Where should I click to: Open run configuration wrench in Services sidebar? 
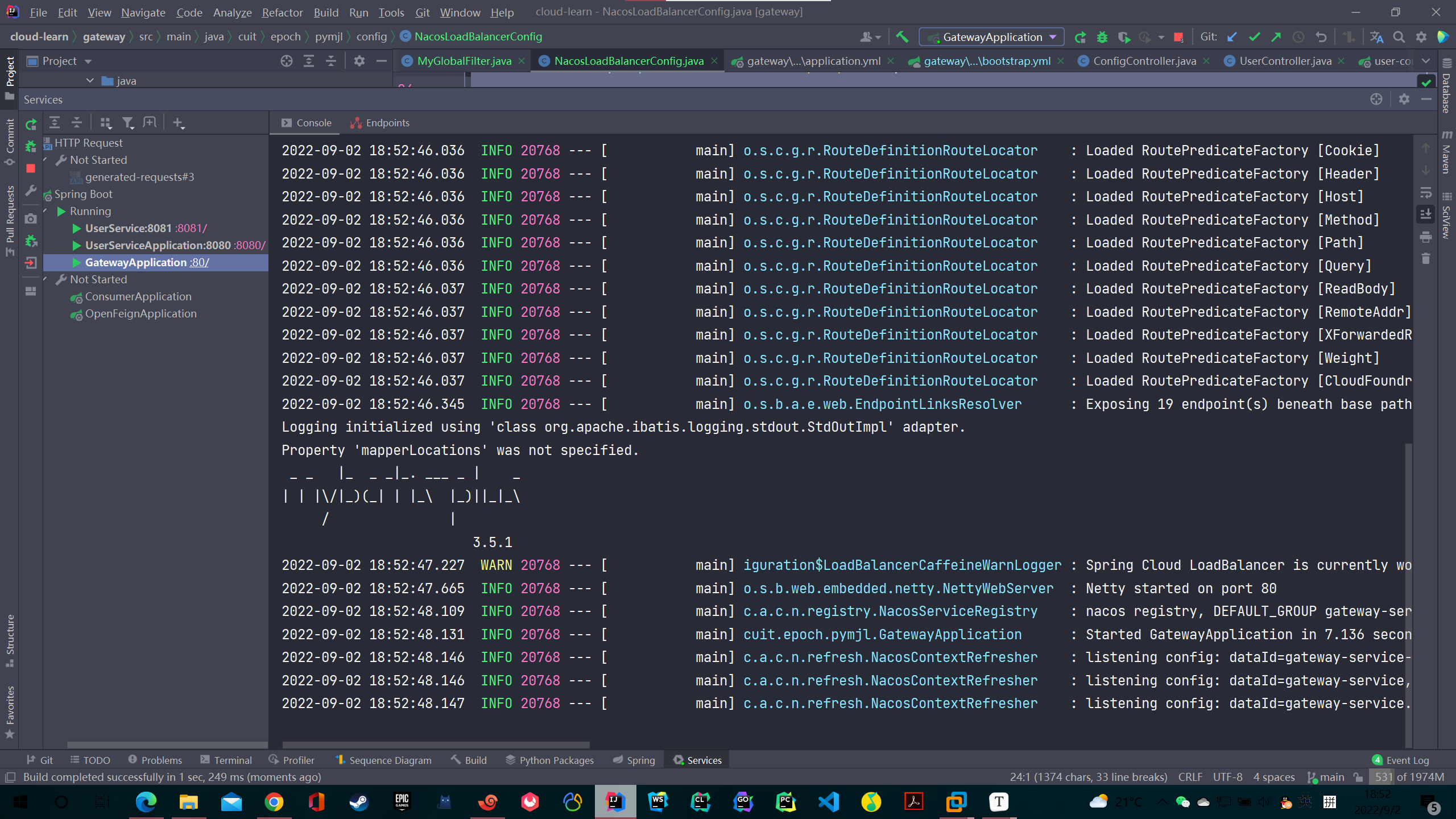click(x=31, y=191)
